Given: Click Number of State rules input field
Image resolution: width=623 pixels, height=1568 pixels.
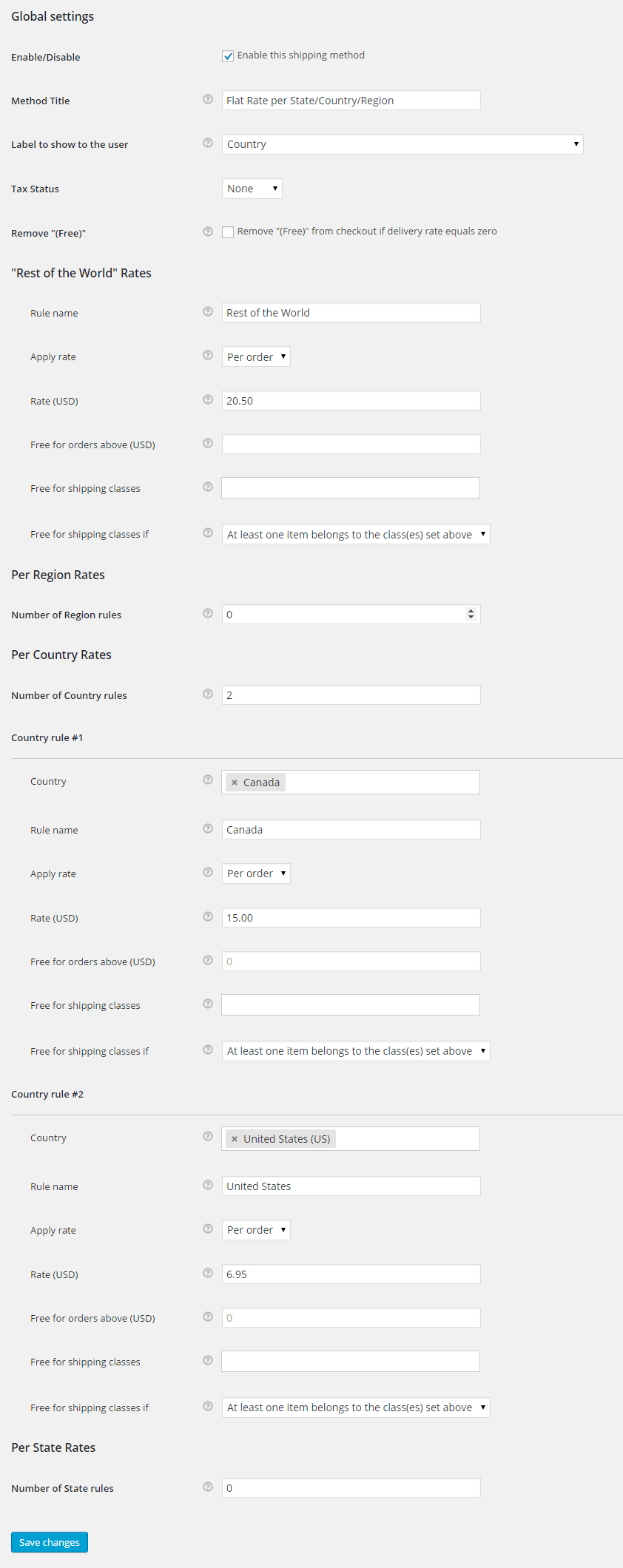Looking at the screenshot, I should tap(351, 1488).
